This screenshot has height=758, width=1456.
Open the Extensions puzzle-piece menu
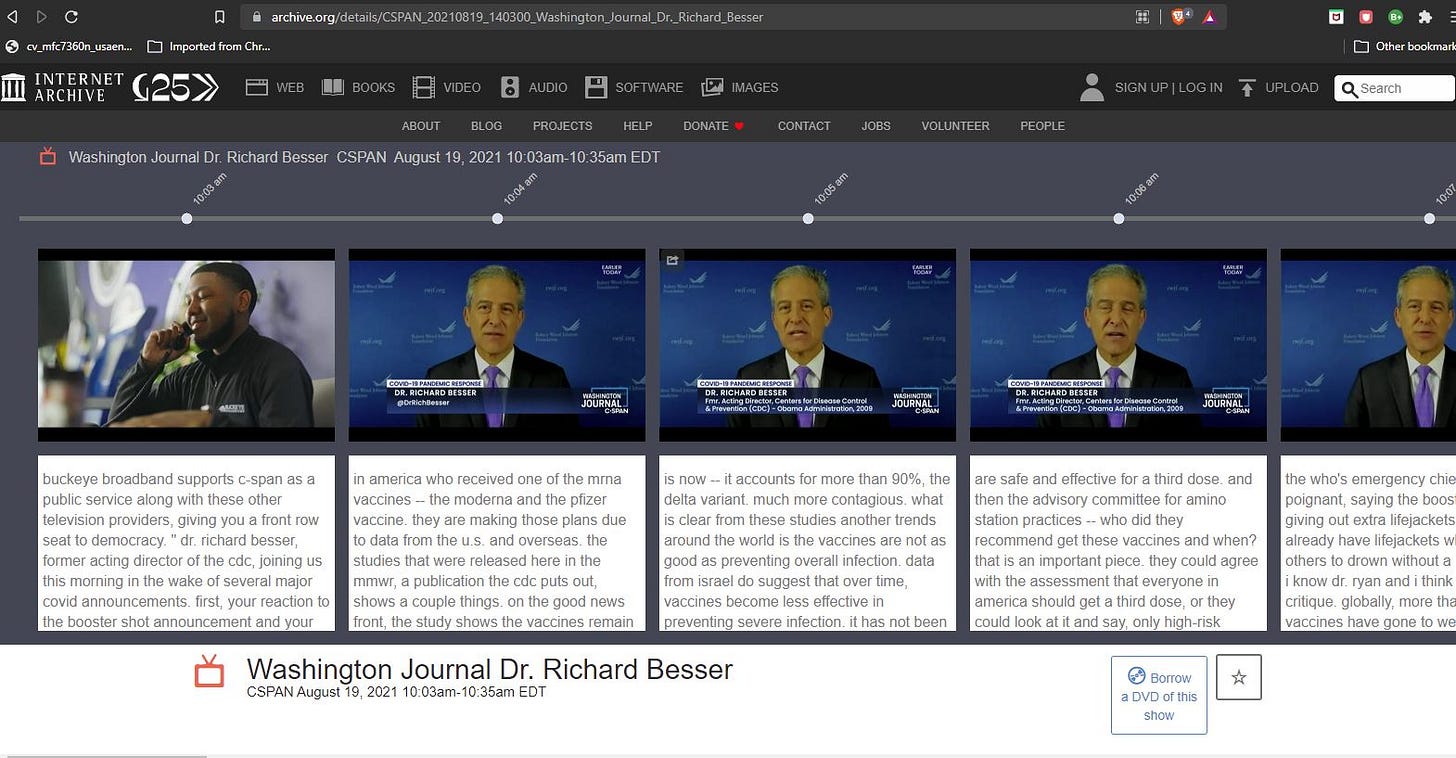coord(1425,17)
